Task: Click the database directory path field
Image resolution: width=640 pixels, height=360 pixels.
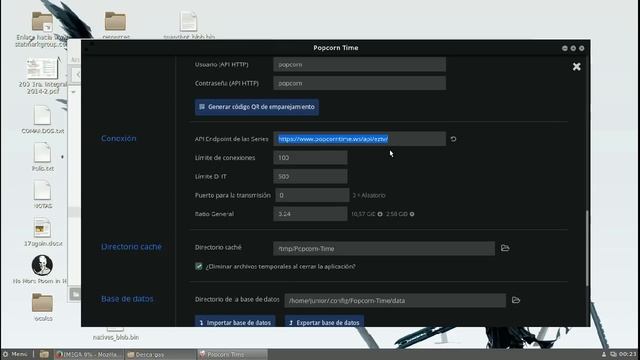Action: point(395,300)
